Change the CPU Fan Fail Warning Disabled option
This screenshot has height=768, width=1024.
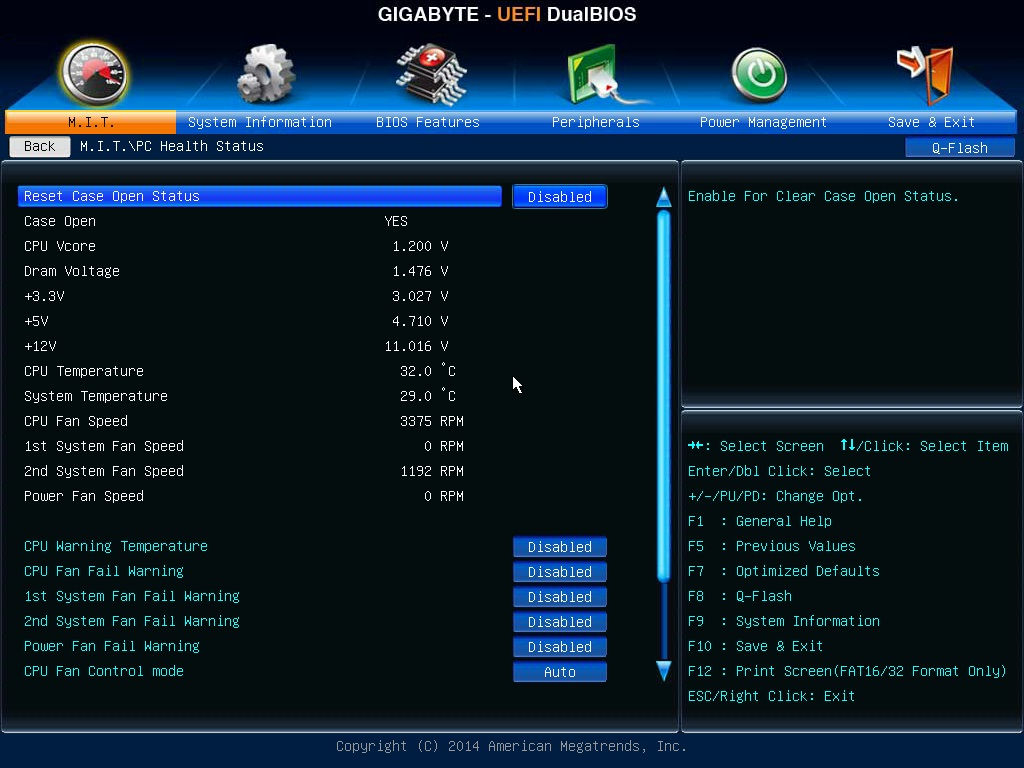560,571
